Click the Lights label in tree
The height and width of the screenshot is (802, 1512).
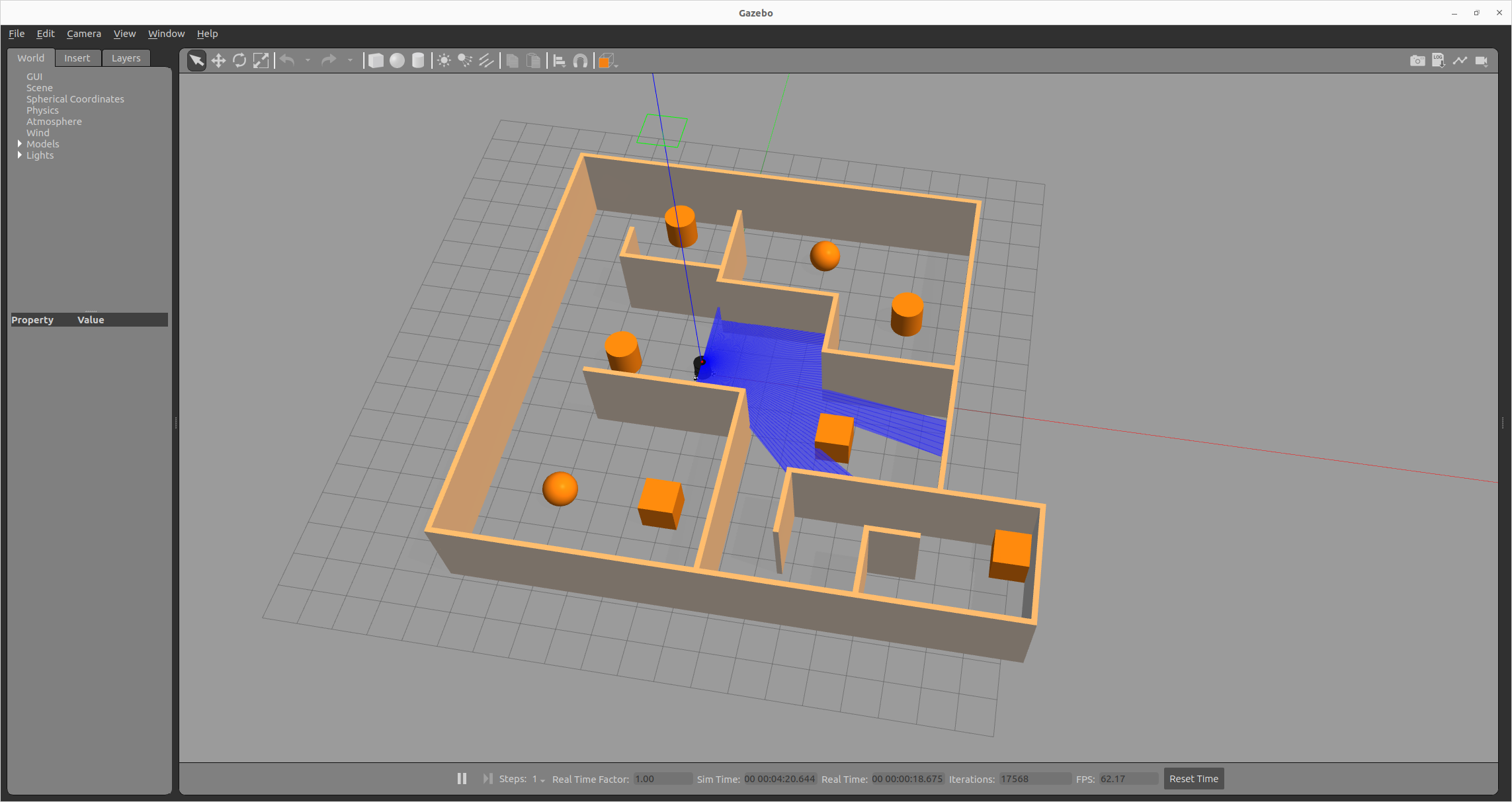click(40, 155)
